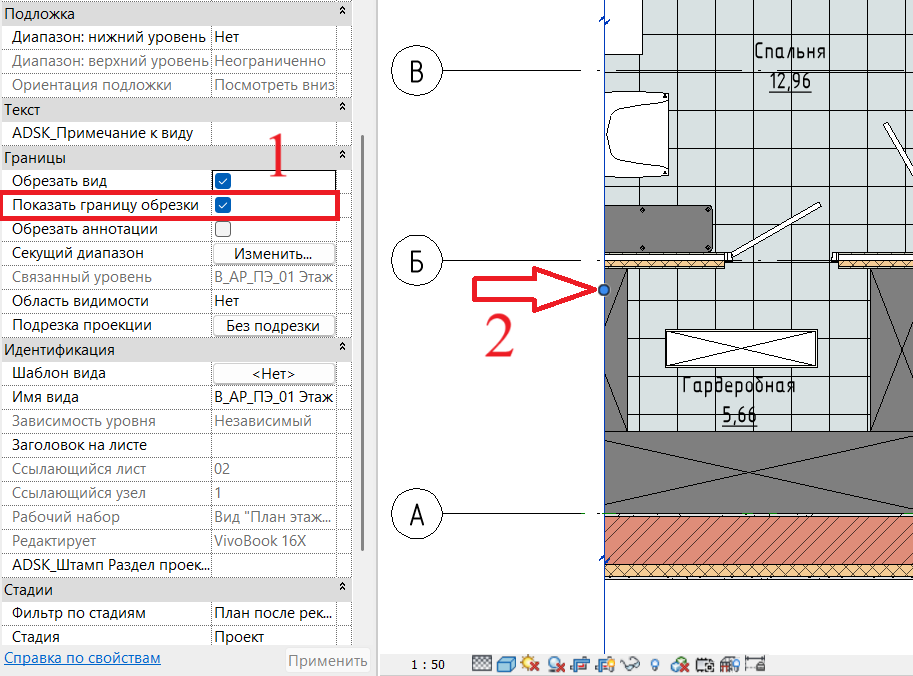
Task: Click the Шаблон вида property label
Action: pos(59,373)
